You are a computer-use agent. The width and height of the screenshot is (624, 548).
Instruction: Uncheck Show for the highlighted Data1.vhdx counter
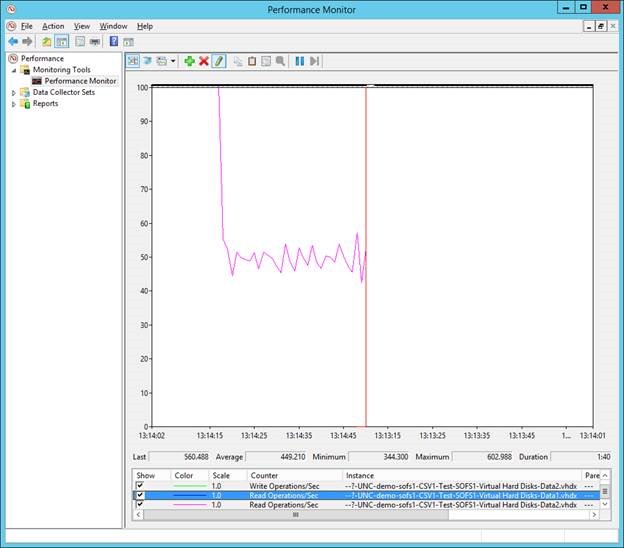point(140,495)
